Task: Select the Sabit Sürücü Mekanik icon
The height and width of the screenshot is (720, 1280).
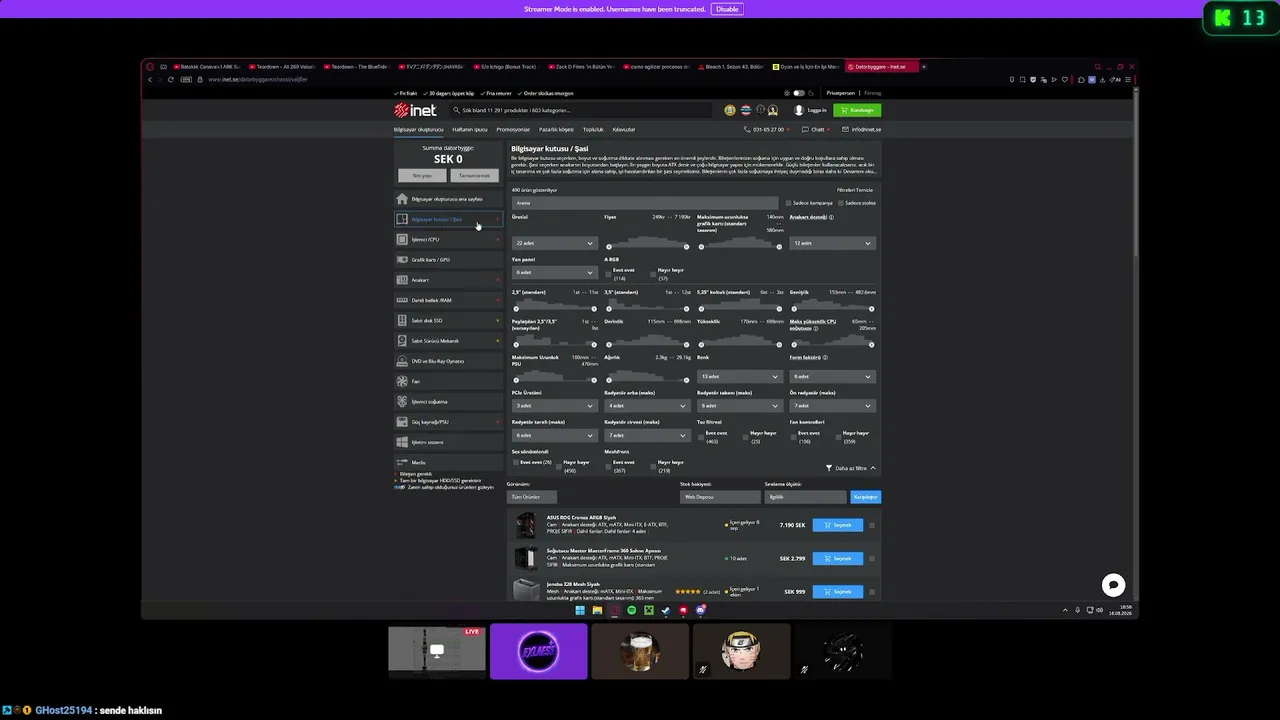Action: [402, 341]
